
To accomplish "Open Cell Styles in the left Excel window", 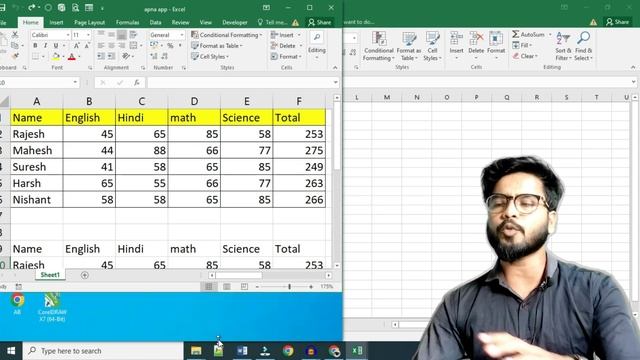I will (x=210, y=56).
